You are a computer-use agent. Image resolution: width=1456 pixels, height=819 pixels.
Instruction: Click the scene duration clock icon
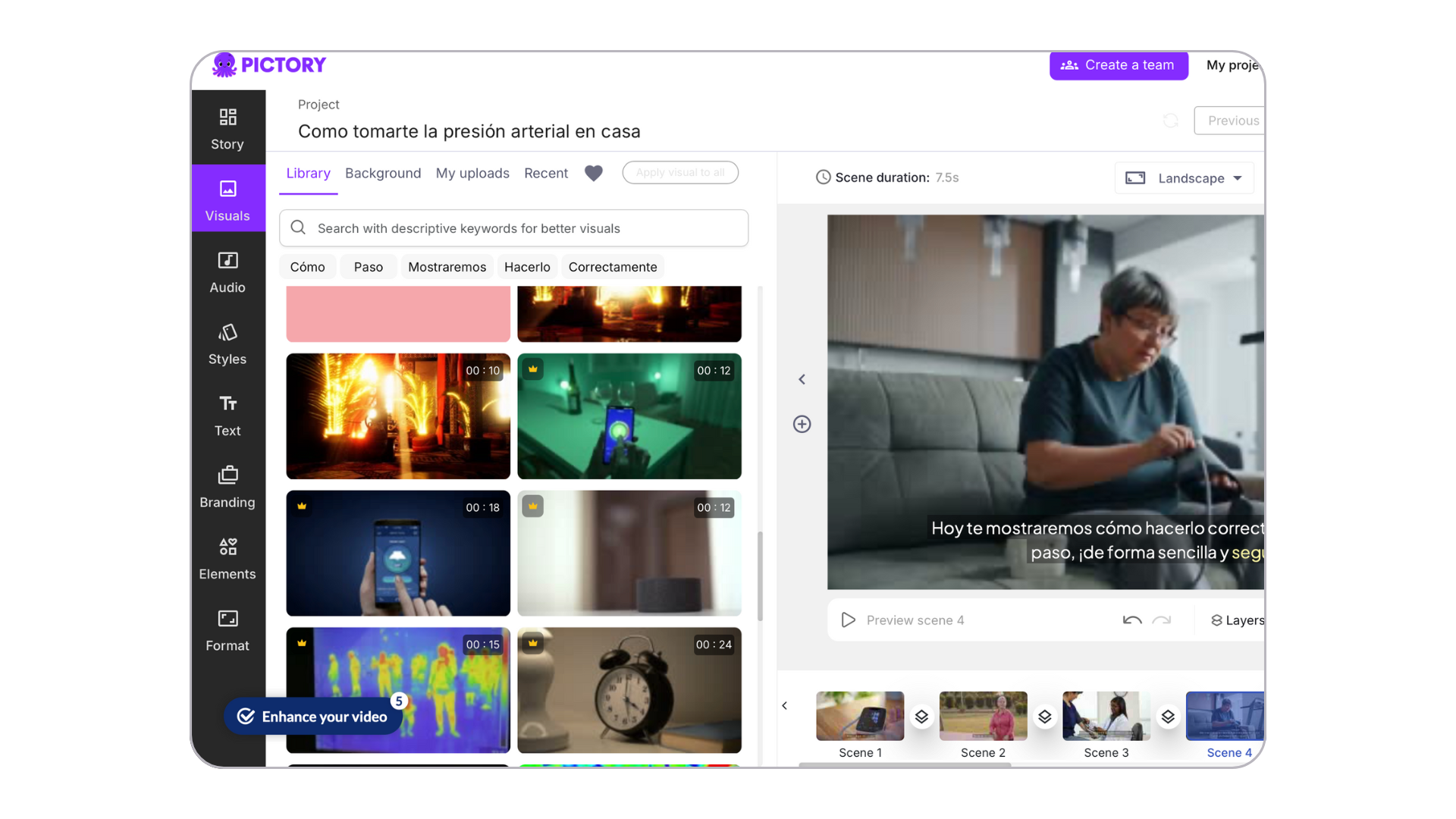(x=823, y=177)
